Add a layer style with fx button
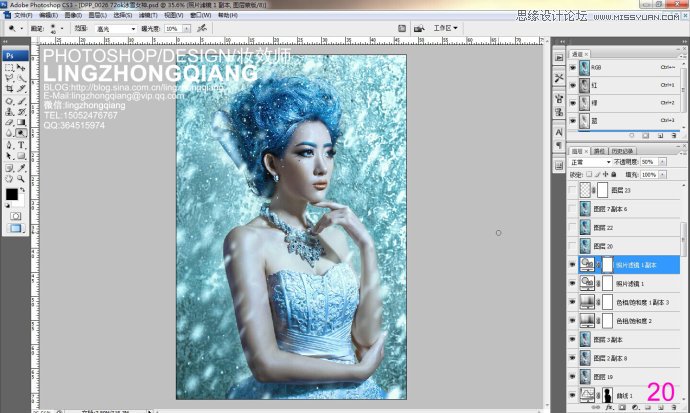The height and width of the screenshot is (413, 690). point(609,408)
